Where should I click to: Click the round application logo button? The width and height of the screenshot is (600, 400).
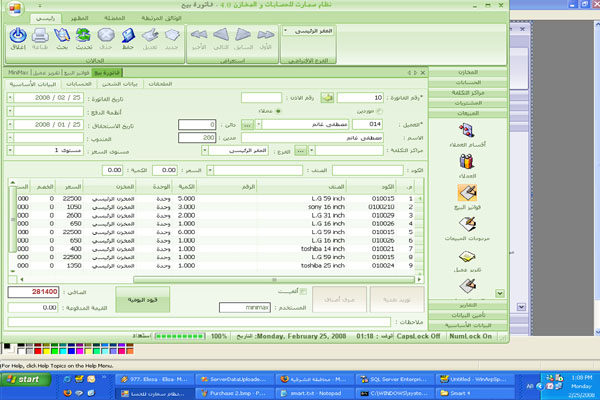pos(15,8)
